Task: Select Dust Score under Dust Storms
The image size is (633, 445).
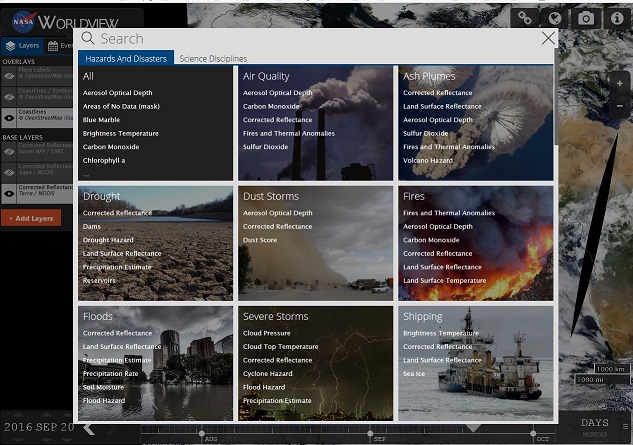Action: point(260,240)
